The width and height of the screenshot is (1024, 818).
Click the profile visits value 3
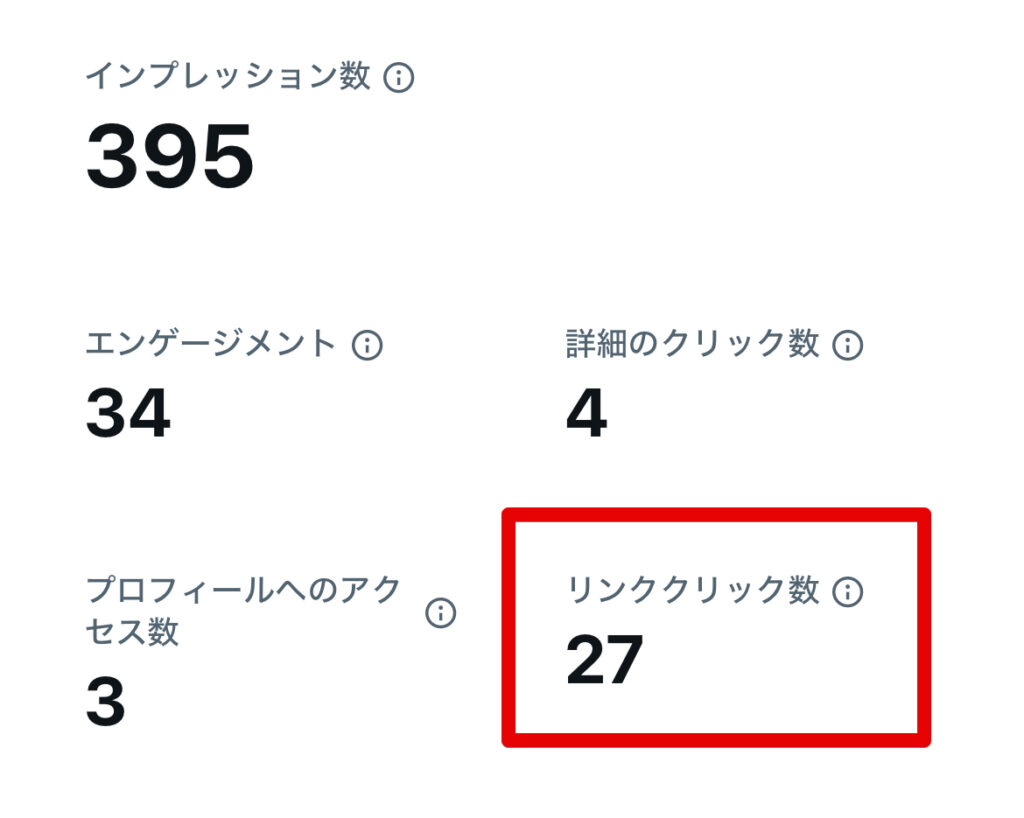click(x=106, y=702)
